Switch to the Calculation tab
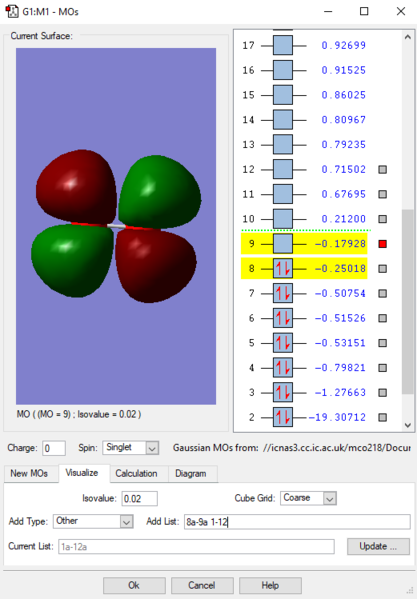This screenshot has height=599, width=417. pos(136,474)
